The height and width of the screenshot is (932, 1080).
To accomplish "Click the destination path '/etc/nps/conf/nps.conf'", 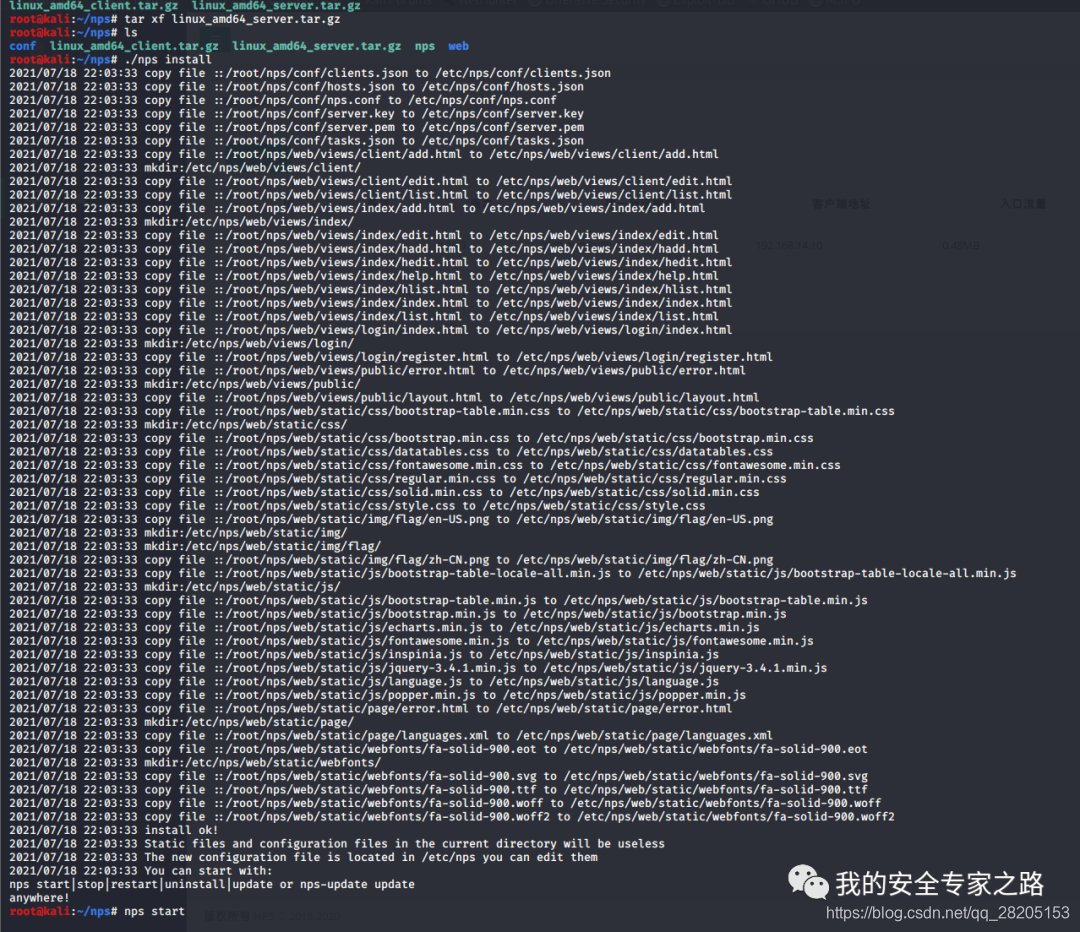I will coord(481,101).
